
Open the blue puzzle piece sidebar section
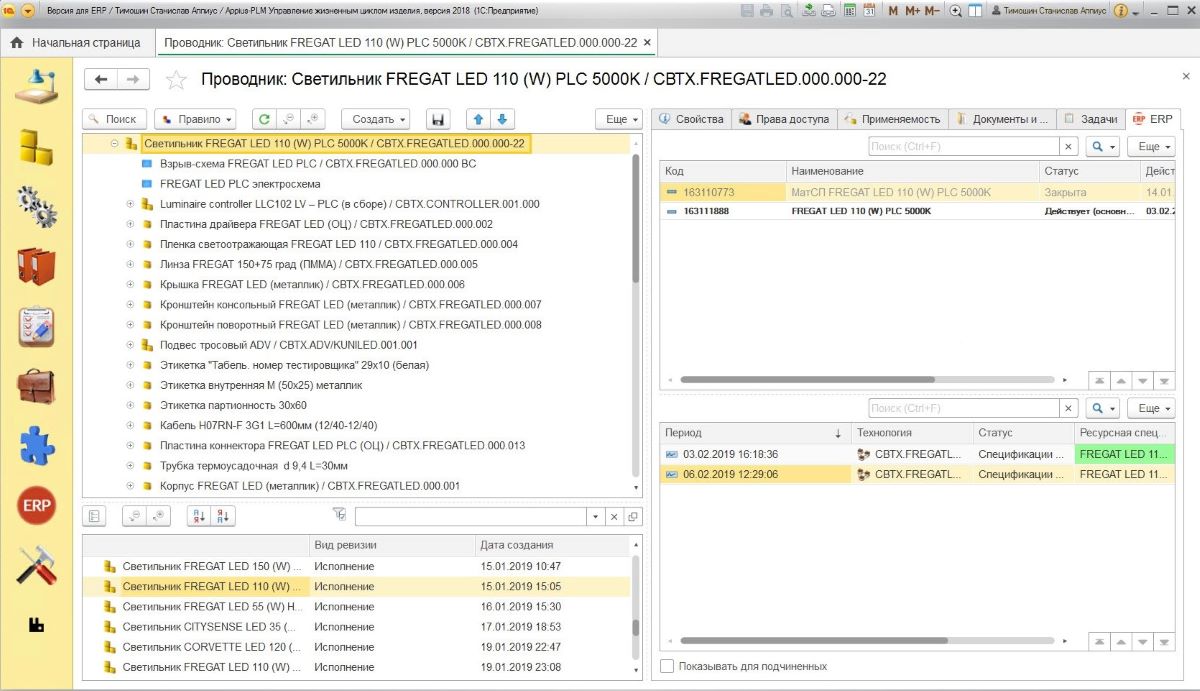coord(36,446)
